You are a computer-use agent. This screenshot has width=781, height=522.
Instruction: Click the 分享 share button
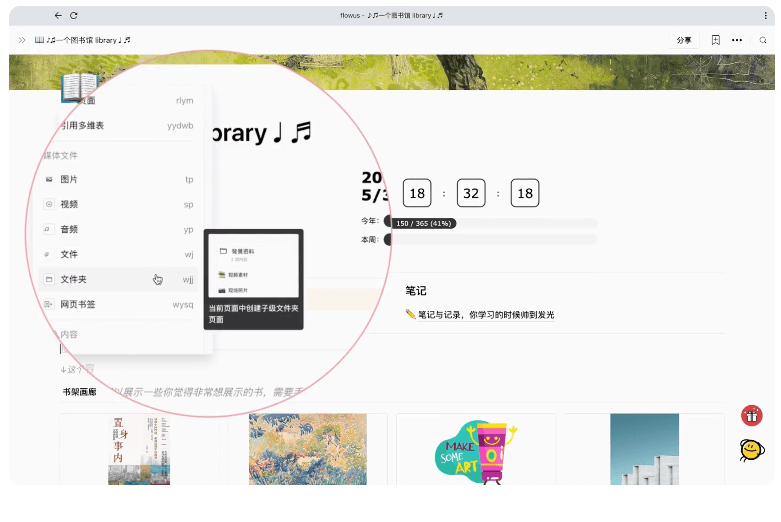pos(684,40)
